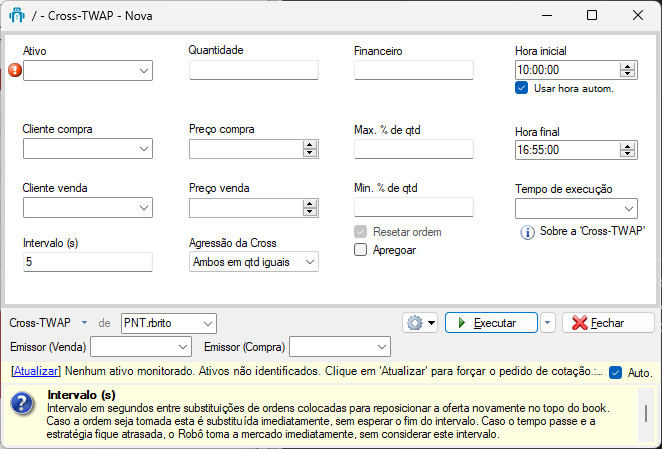This screenshot has width=662, height=449.
Task: Open the Cross-TWAP strategy menu arrow
Action: tap(84, 323)
